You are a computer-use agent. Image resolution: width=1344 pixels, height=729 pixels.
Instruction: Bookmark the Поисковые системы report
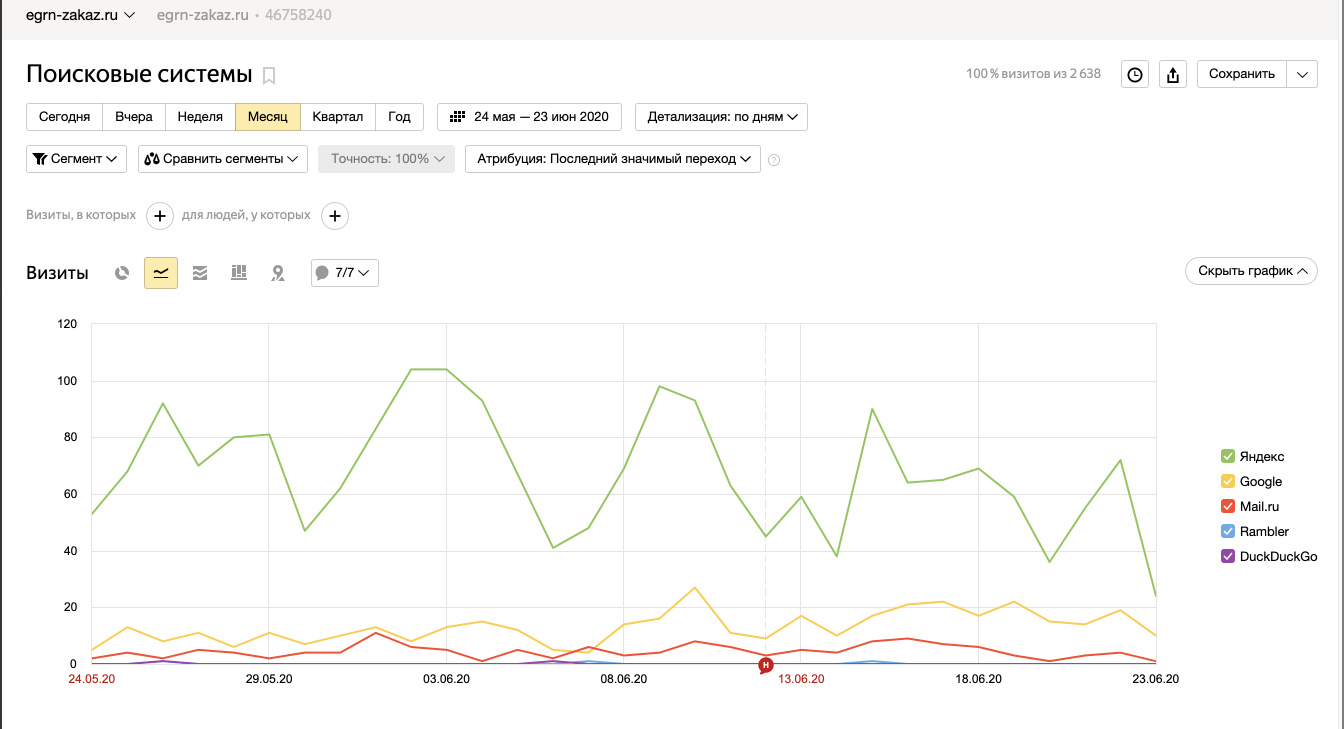click(x=269, y=75)
